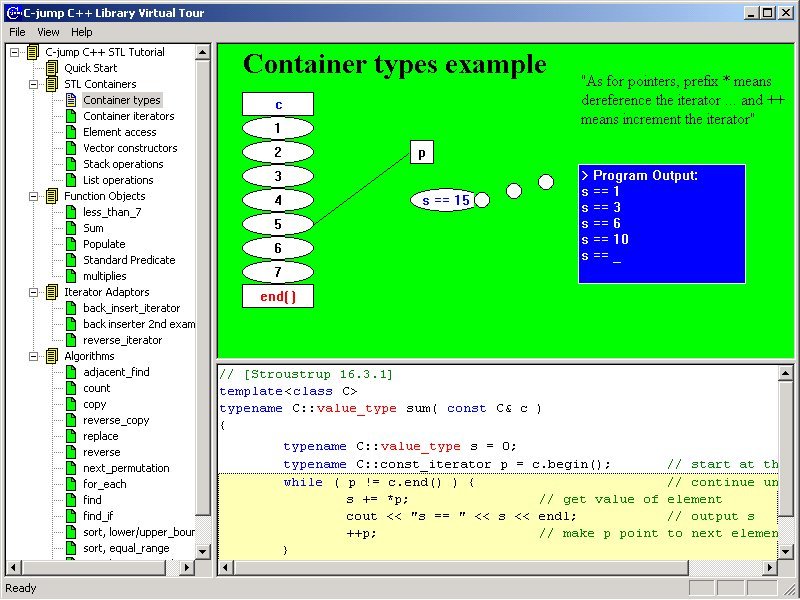Click the code pane scroll up arrow
Viewport: 800px width, 600px height.
click(x=786, y=373)
